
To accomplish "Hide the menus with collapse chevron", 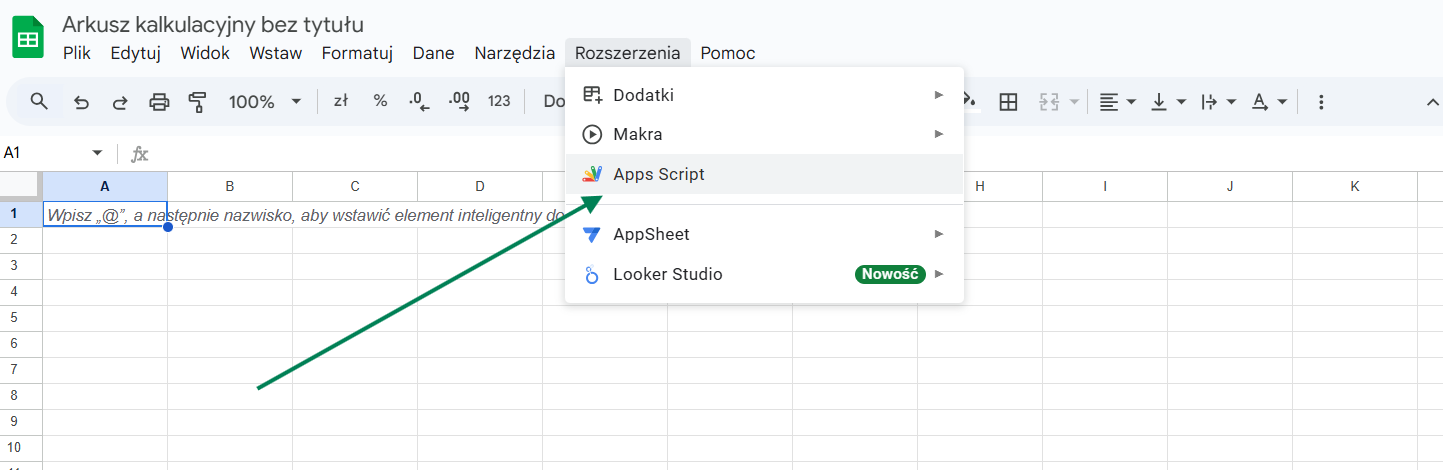I will (1431, 101).
